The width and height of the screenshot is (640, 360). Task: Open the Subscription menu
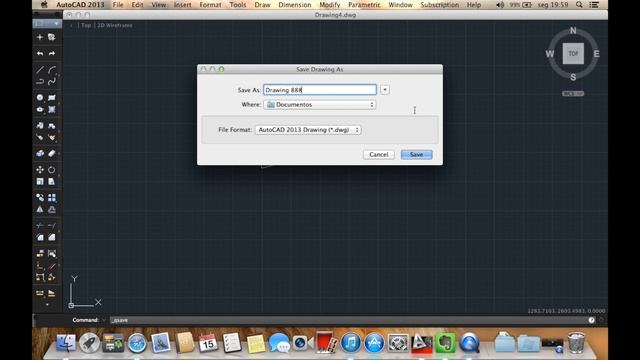(x=440, y=5)
